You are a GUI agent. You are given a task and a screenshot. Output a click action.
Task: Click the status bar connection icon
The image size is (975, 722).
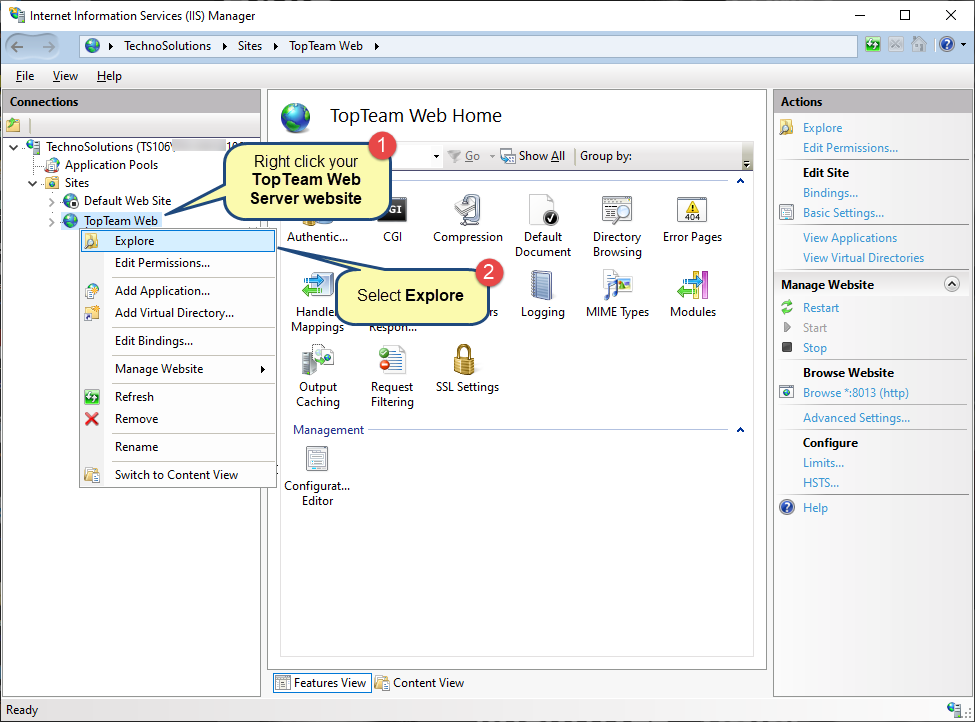(x=954, y=709)
